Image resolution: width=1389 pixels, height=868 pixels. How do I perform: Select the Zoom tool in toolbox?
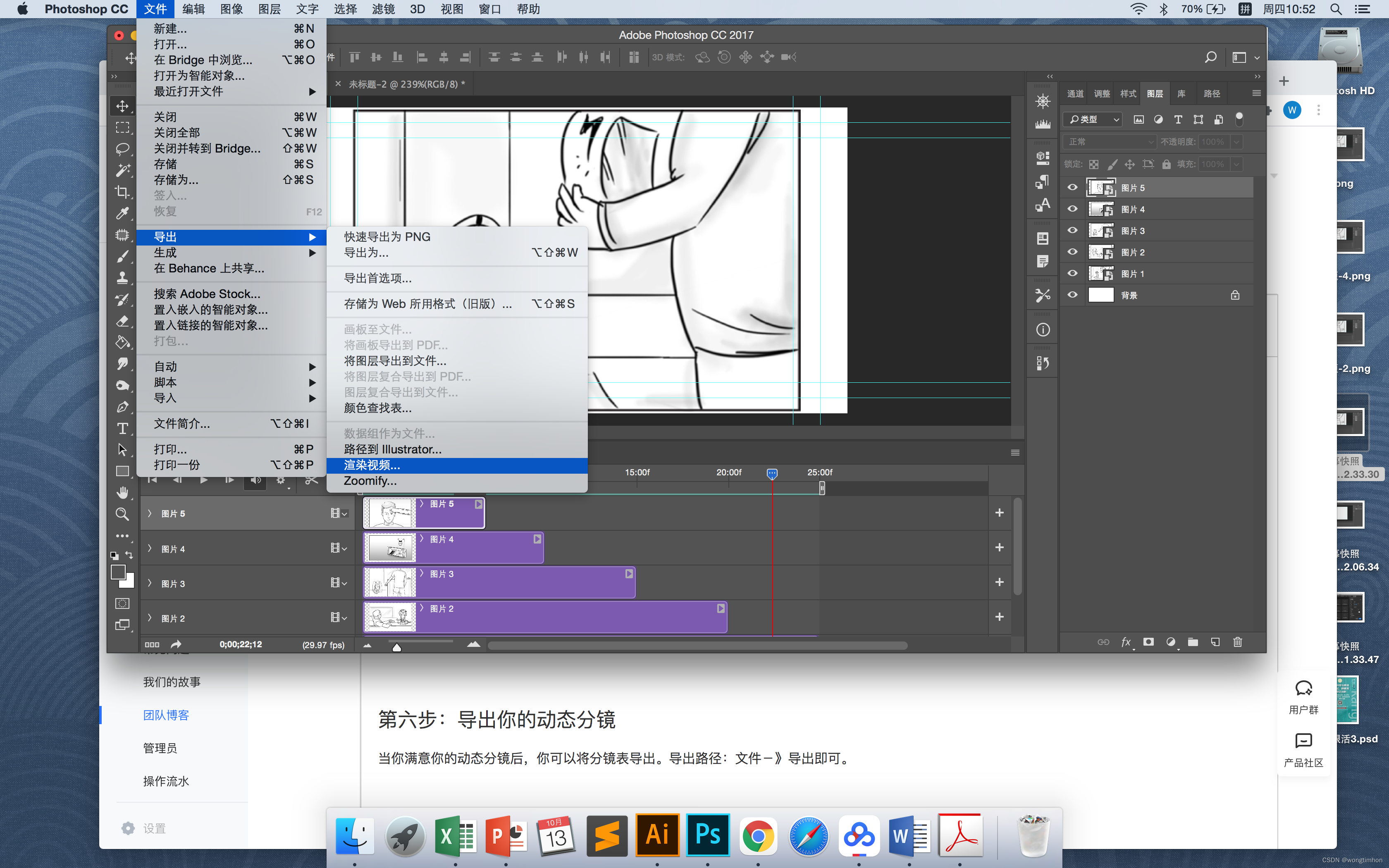coord(122,514)
